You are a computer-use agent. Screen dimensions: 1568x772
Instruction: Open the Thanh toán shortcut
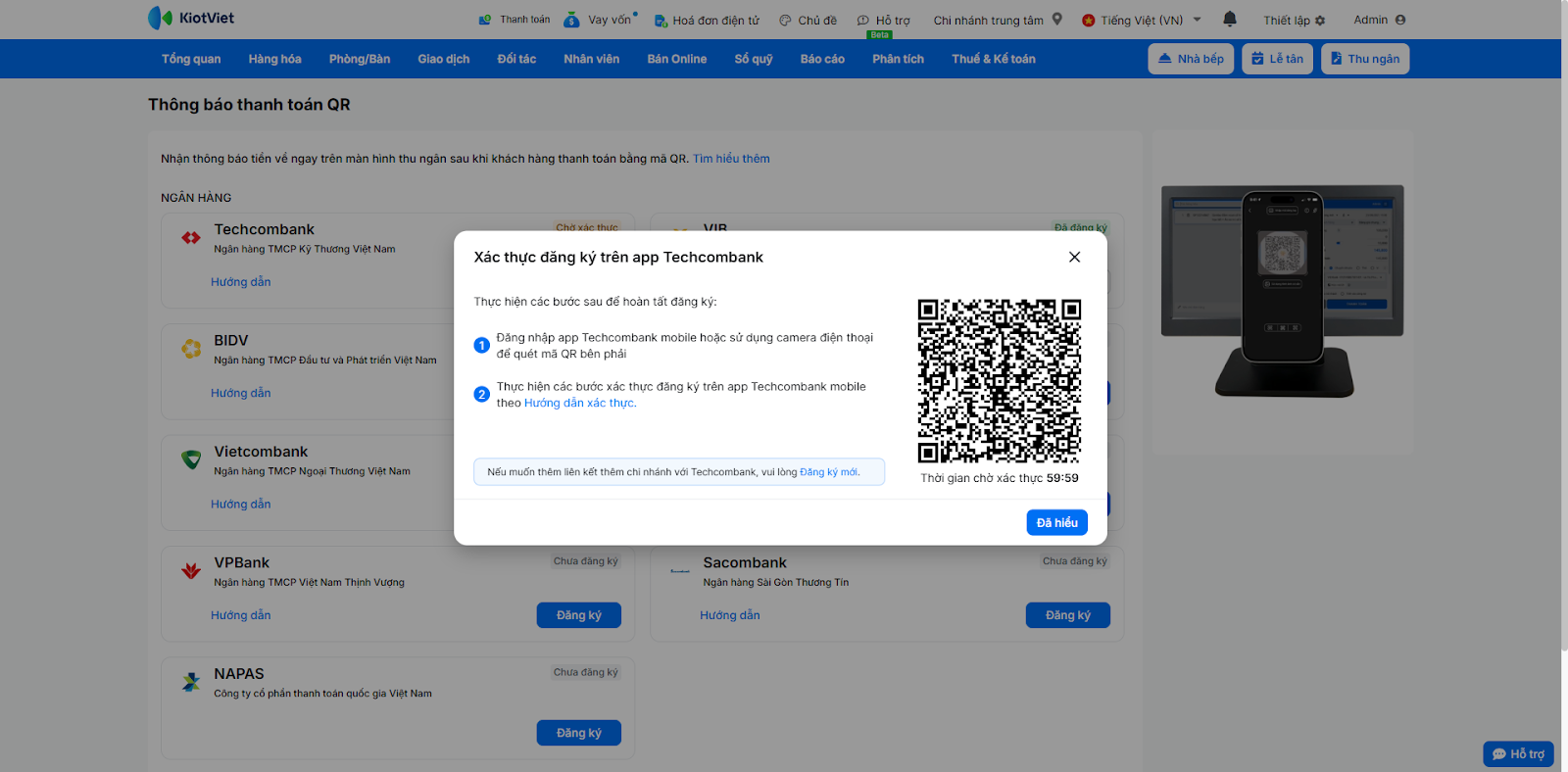pos(514,20)
